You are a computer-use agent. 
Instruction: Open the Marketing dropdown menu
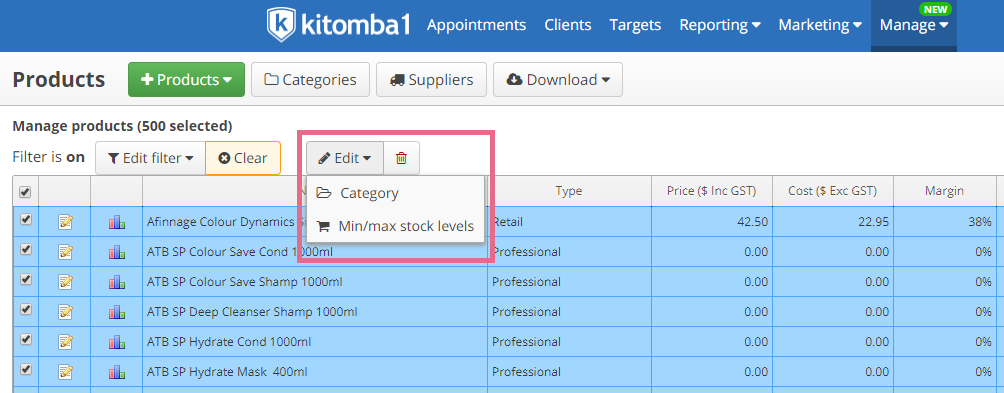pos(820,25)
